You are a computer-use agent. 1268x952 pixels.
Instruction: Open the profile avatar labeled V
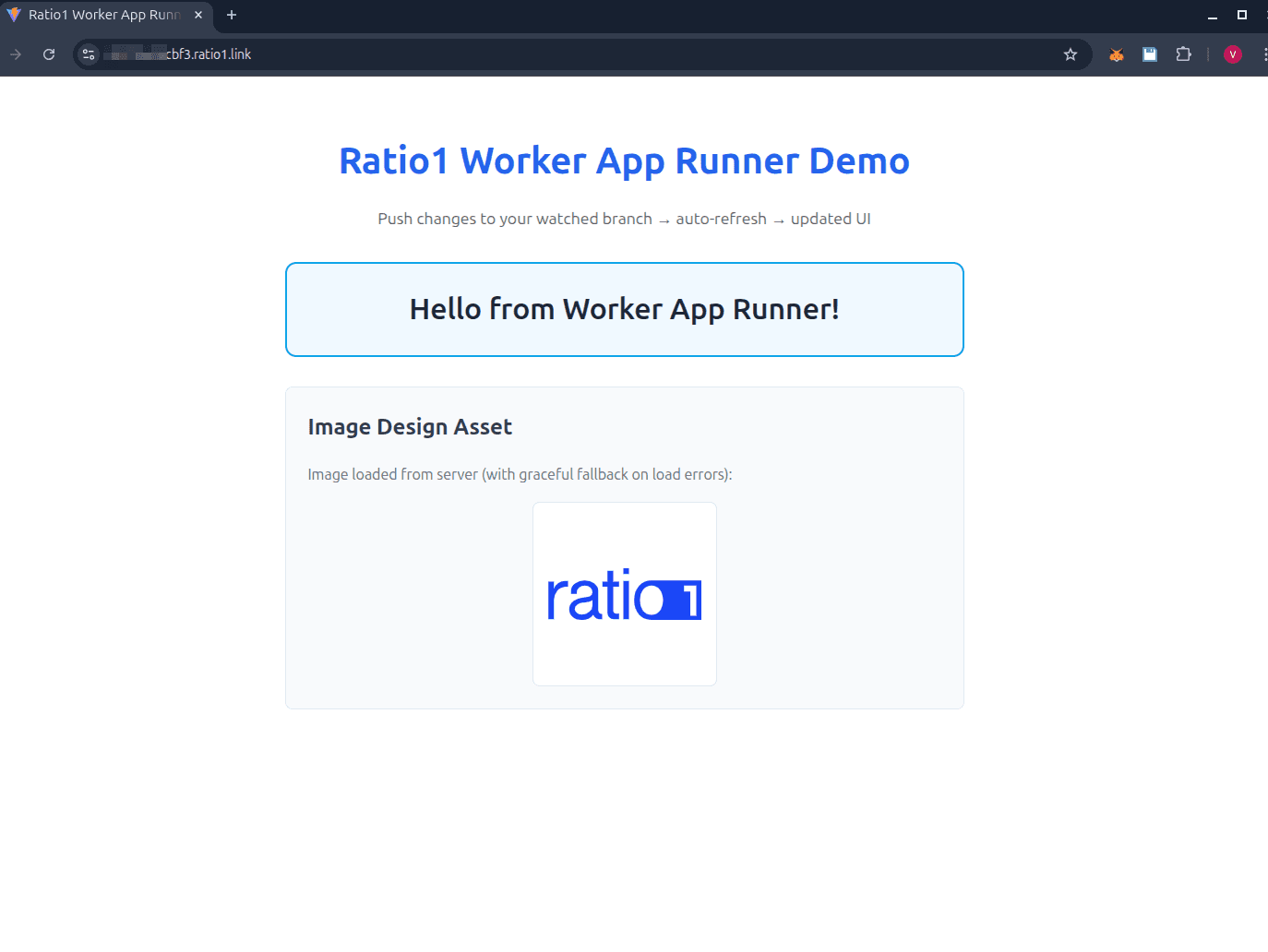(1233, 54)
